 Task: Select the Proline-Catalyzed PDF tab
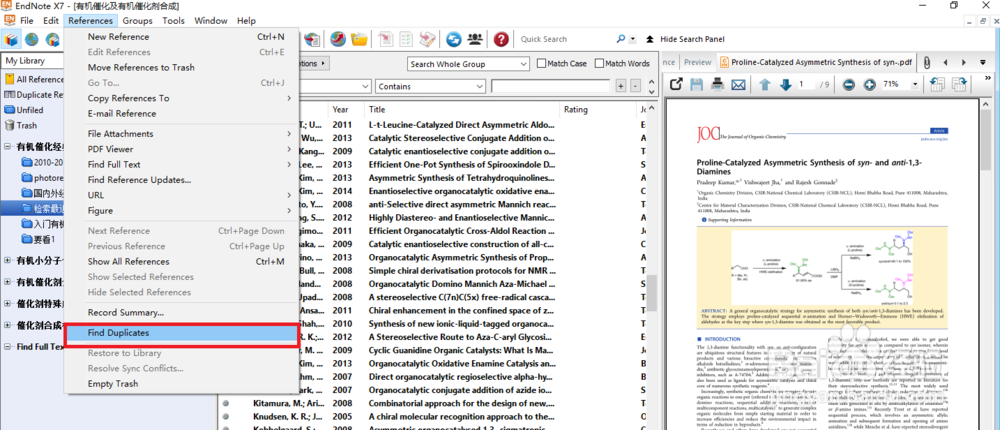(x=817, y=63)
